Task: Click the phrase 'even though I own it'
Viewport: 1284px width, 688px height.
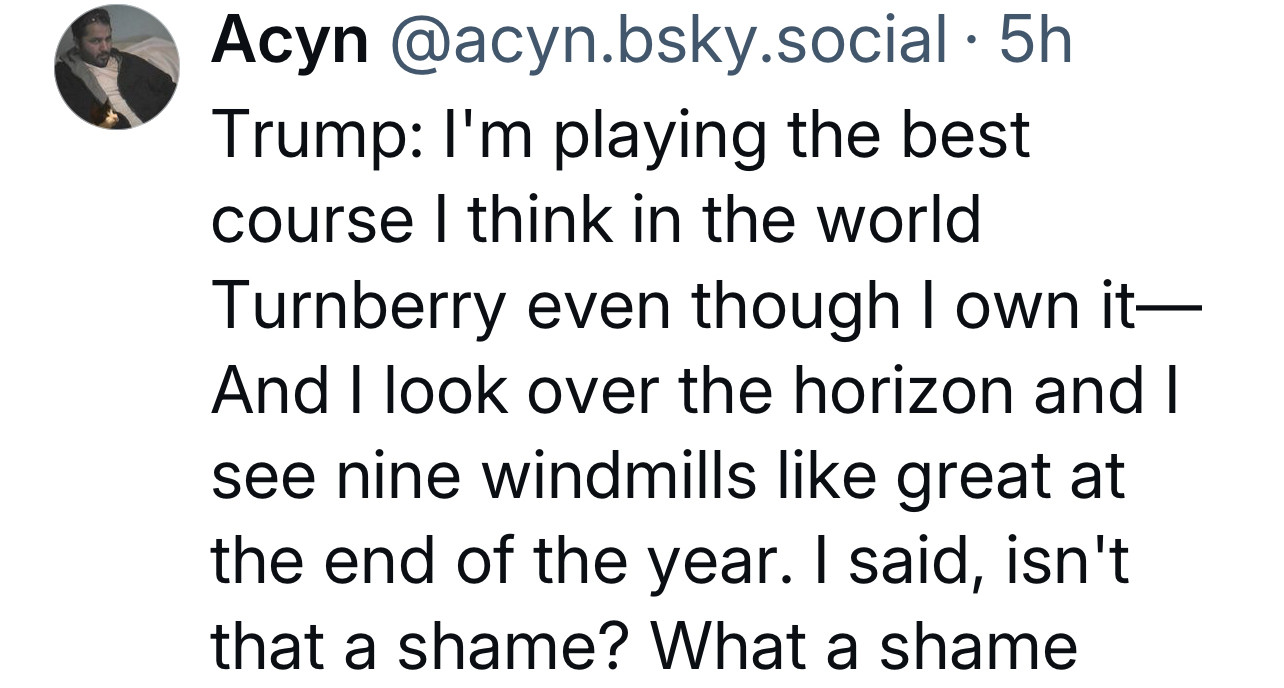Action: [x=823, y=306]
